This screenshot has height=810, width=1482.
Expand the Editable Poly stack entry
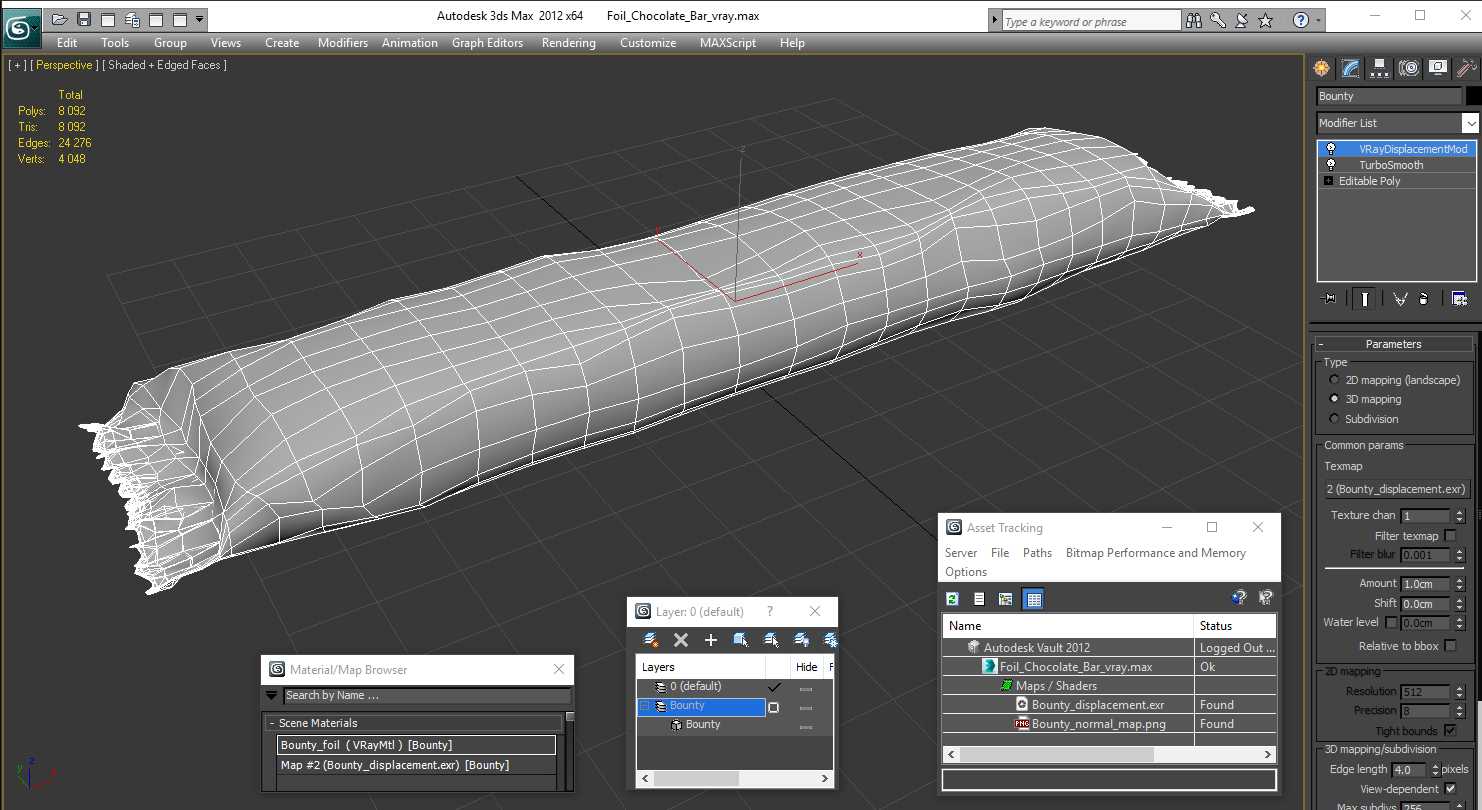pos(1328,181)
